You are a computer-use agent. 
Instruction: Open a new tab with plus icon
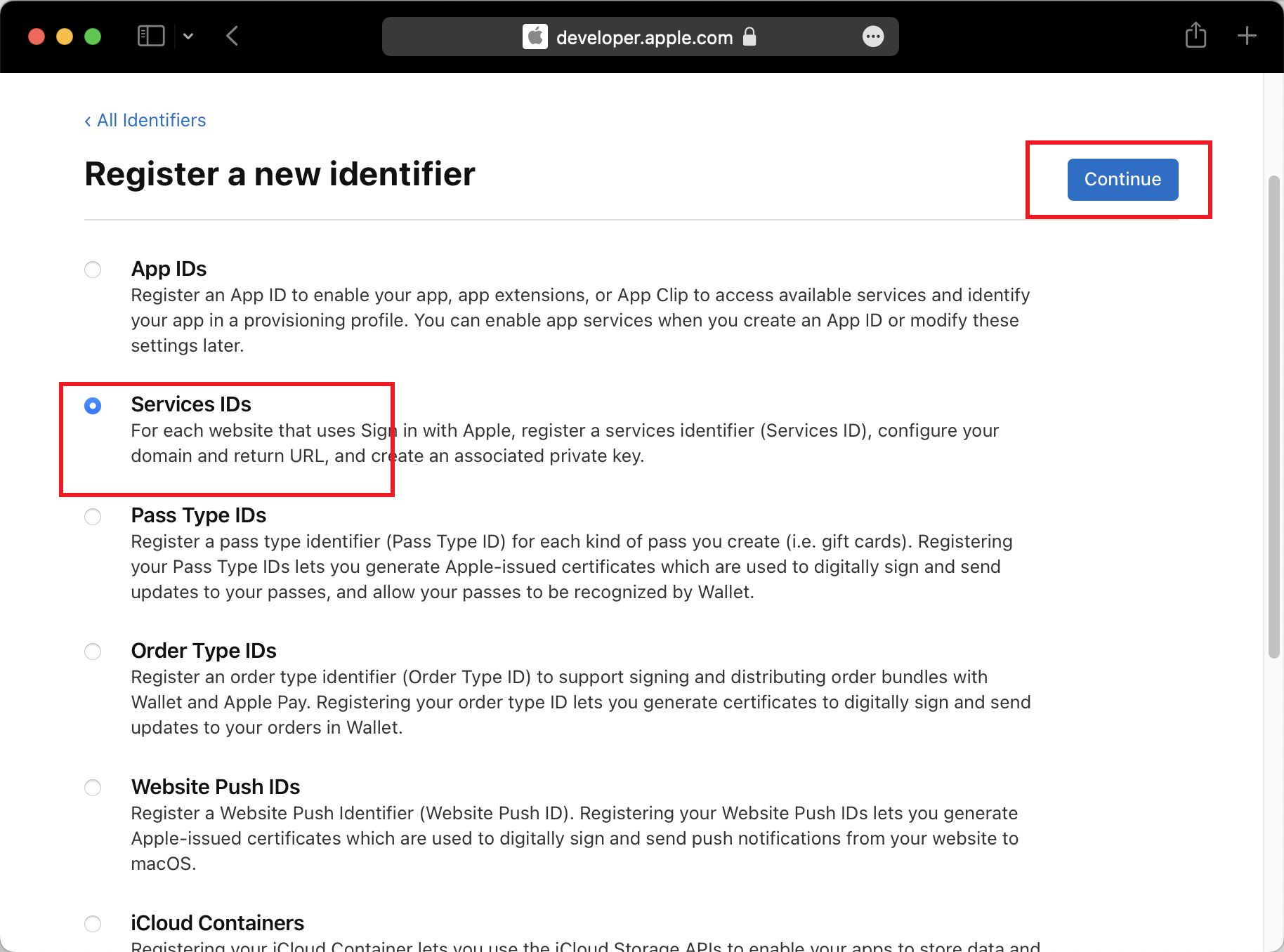[x=1247, y=35]
